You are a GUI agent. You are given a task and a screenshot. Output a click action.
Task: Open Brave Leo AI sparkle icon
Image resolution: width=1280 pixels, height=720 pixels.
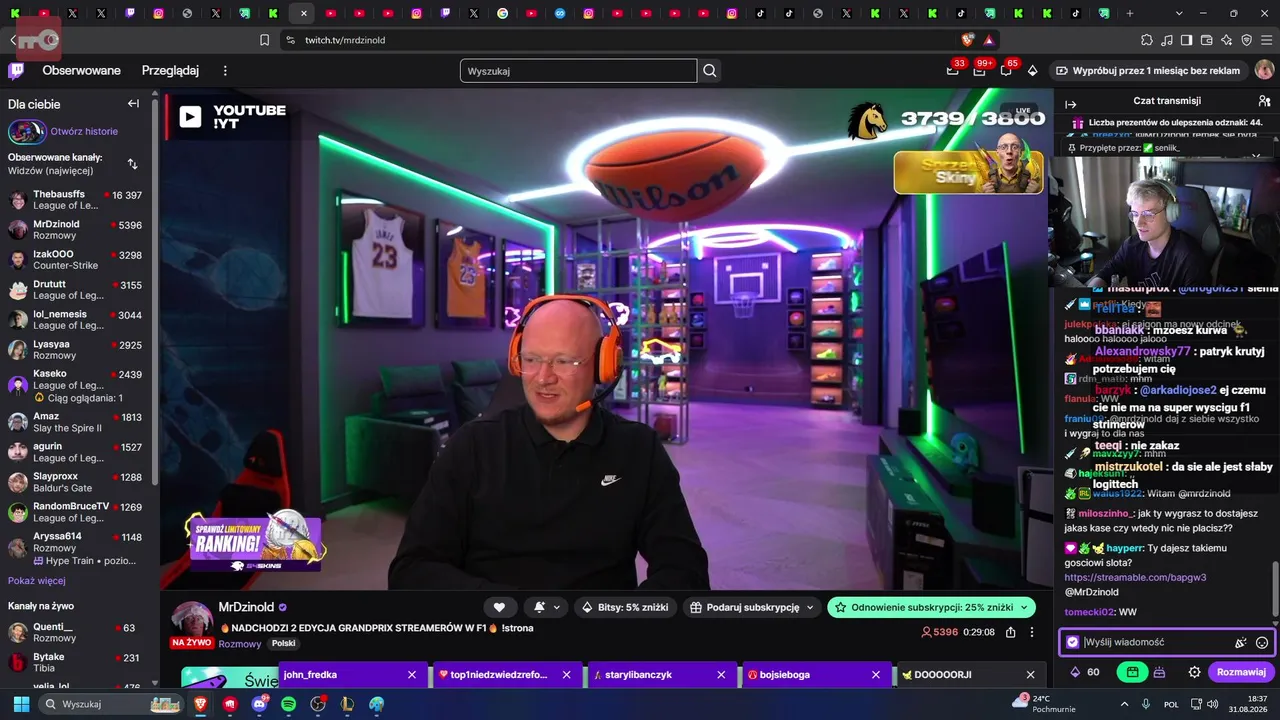(x=1226, y=40)
